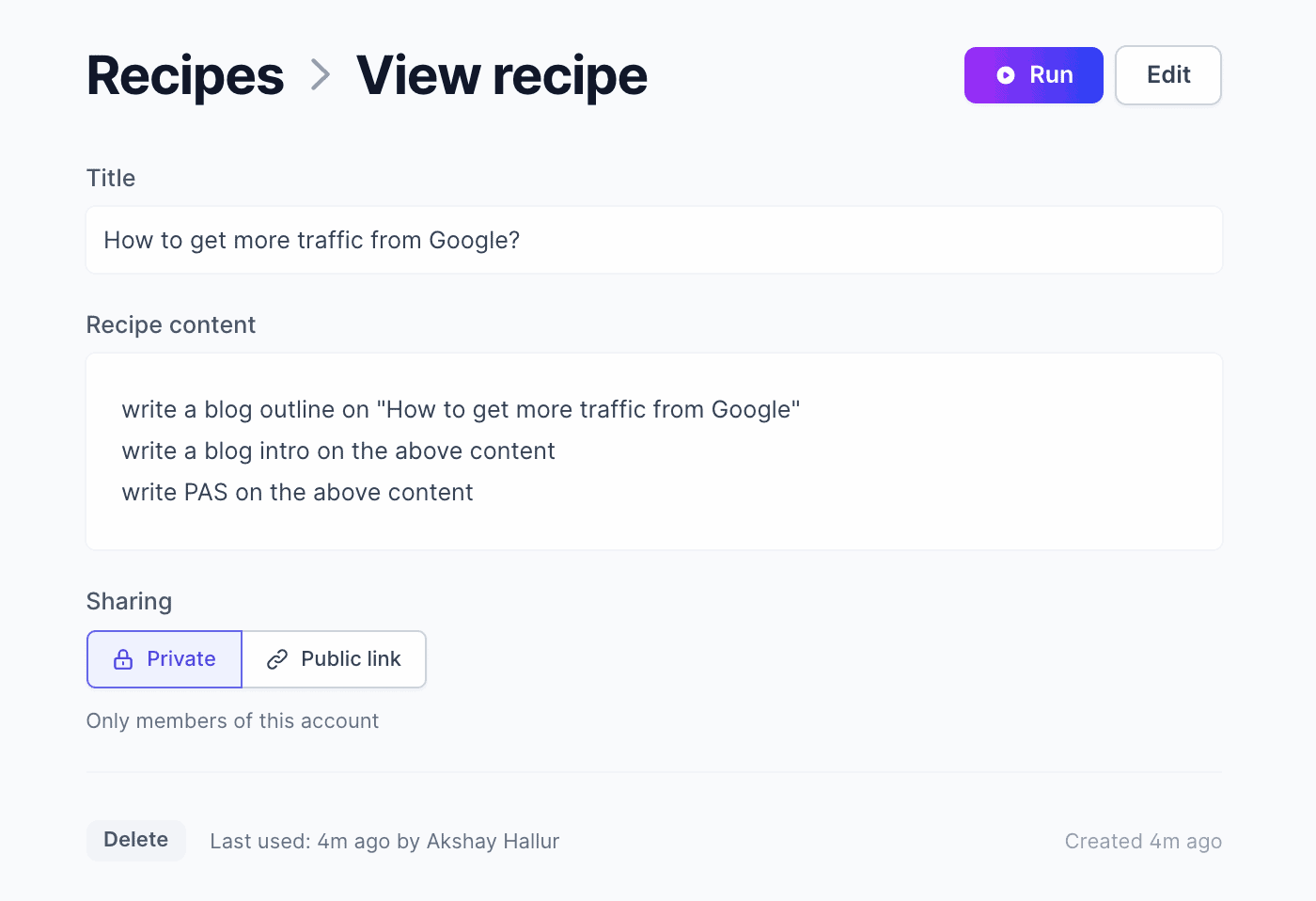The image size is (1316, 901).
Task: Click the breadcrumb chevron separator icon
Action: point(321,75)
